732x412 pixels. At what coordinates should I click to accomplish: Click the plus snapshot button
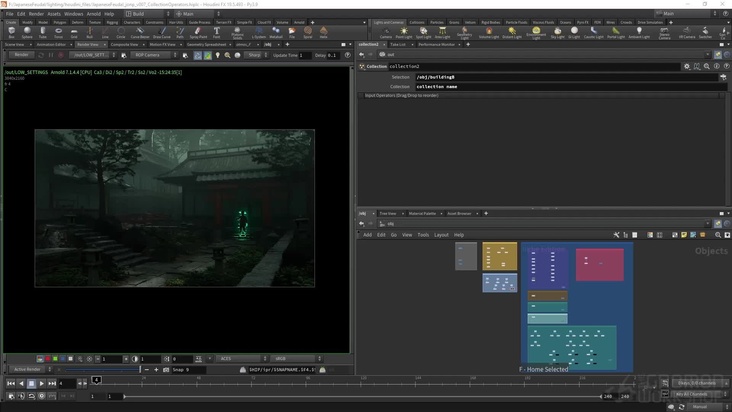[156, 370]
